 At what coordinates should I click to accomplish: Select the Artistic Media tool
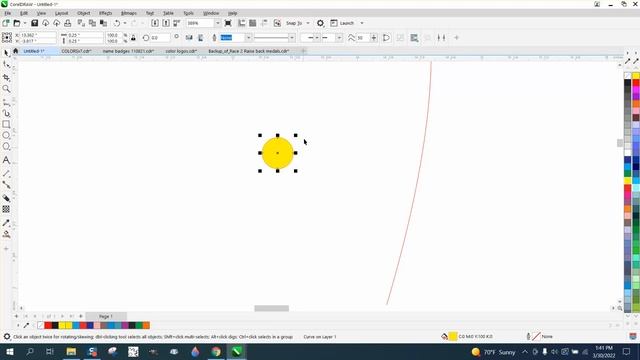click(6, 113)
